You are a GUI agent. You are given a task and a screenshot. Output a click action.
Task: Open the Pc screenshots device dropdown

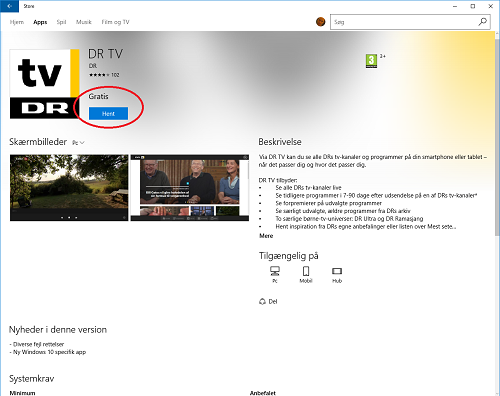click(78, 142)
